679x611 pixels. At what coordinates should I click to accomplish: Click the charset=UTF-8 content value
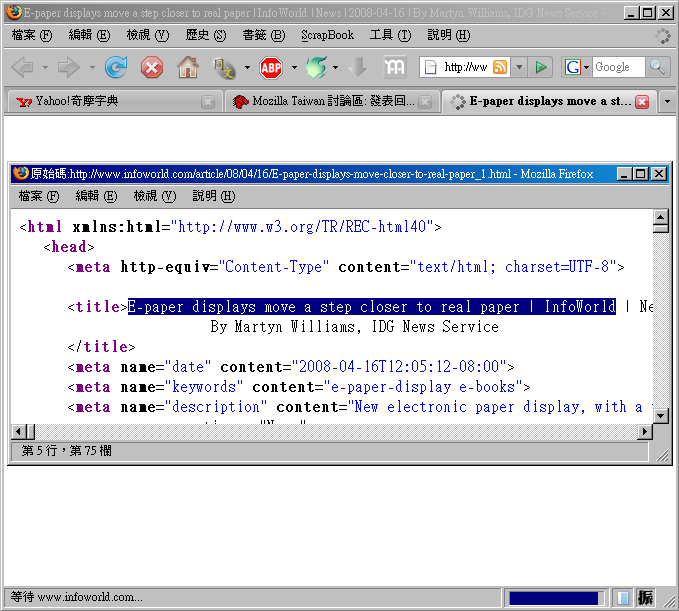557,267
